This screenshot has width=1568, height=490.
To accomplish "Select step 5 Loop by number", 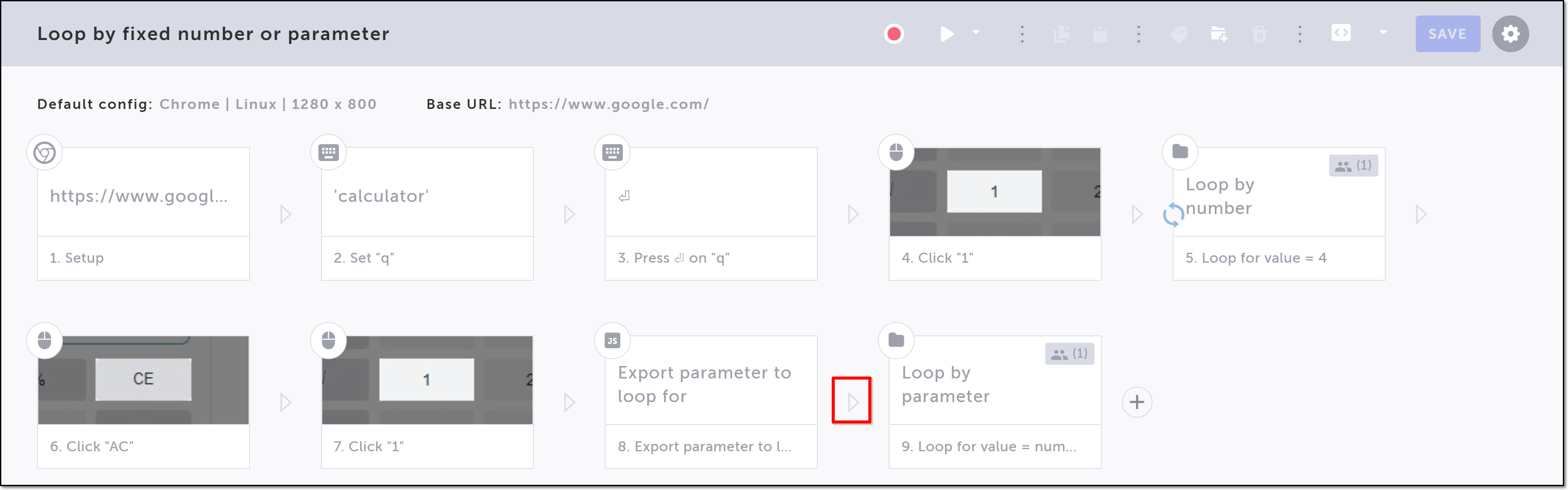I will tap(1278, 213).
